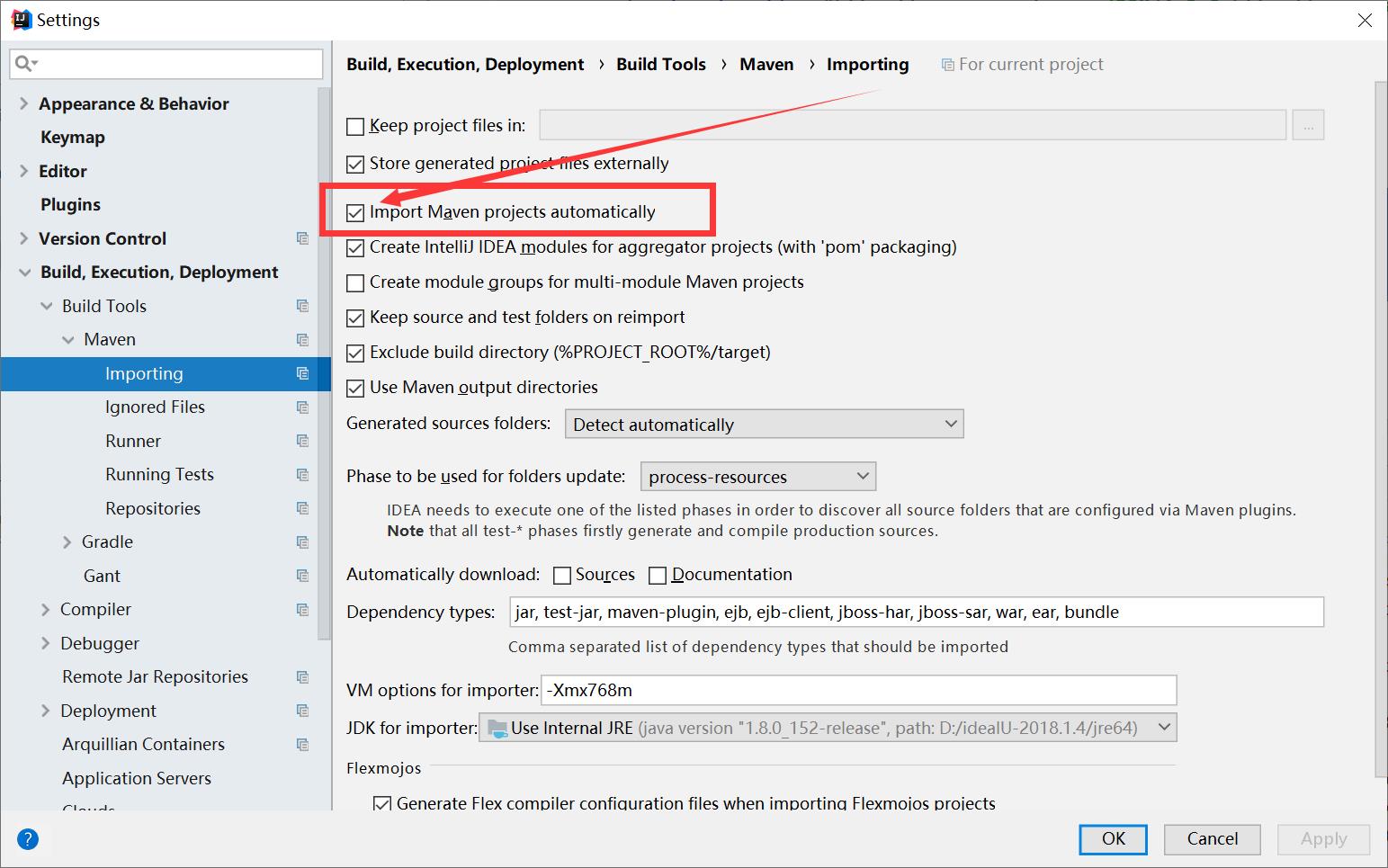Image resolution: width=1388 pixels, height=868 pixels.
Task: Enable Create module groups for multi-module projects
Action: [355, 282]
